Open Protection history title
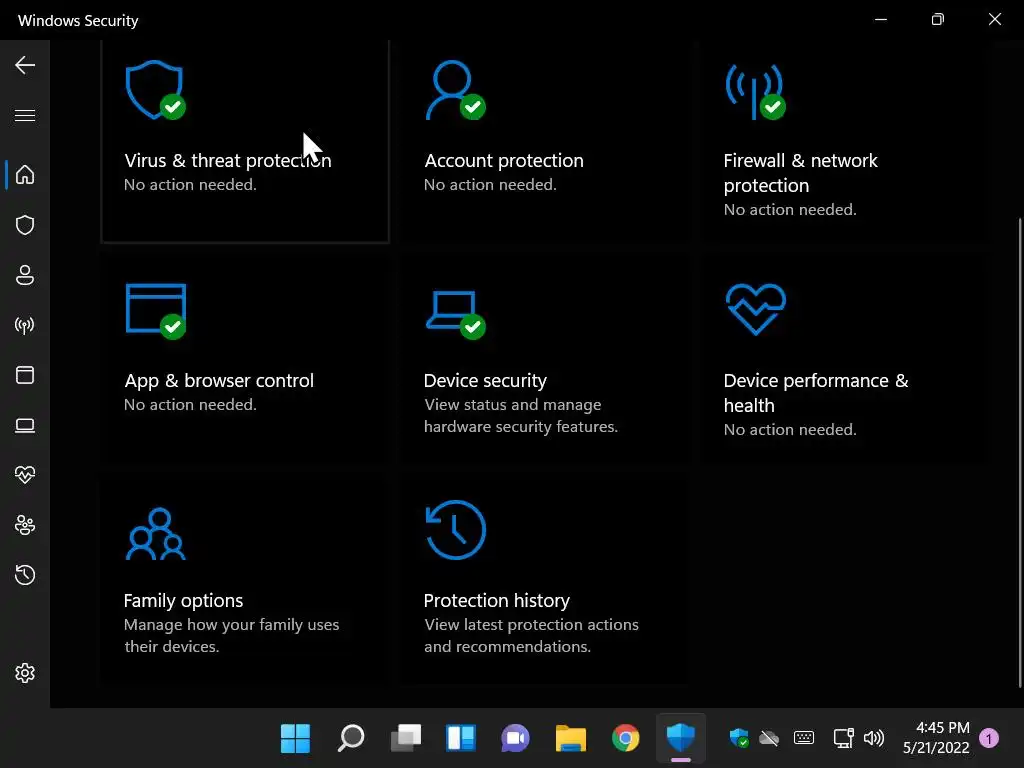The image size is (1024, 768). (496, 600)
